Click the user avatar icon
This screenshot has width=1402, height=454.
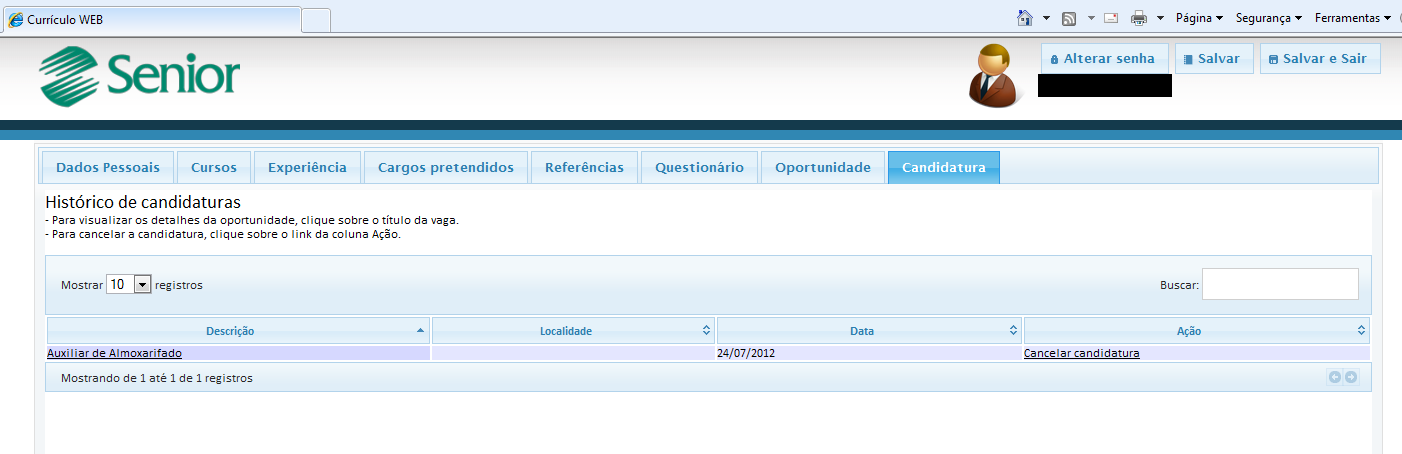[992, 75]
